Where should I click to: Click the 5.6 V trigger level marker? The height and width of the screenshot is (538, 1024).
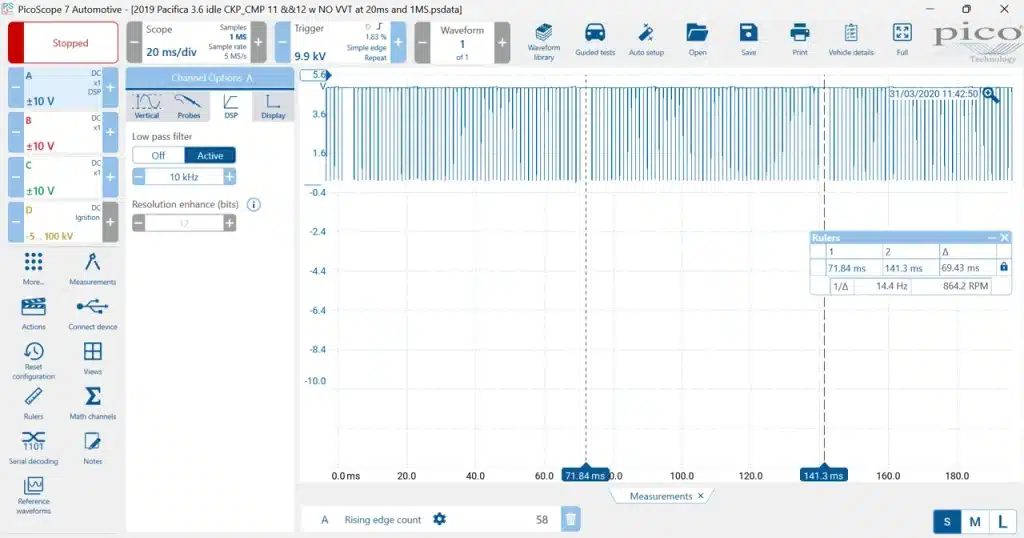tap(315, 75)
